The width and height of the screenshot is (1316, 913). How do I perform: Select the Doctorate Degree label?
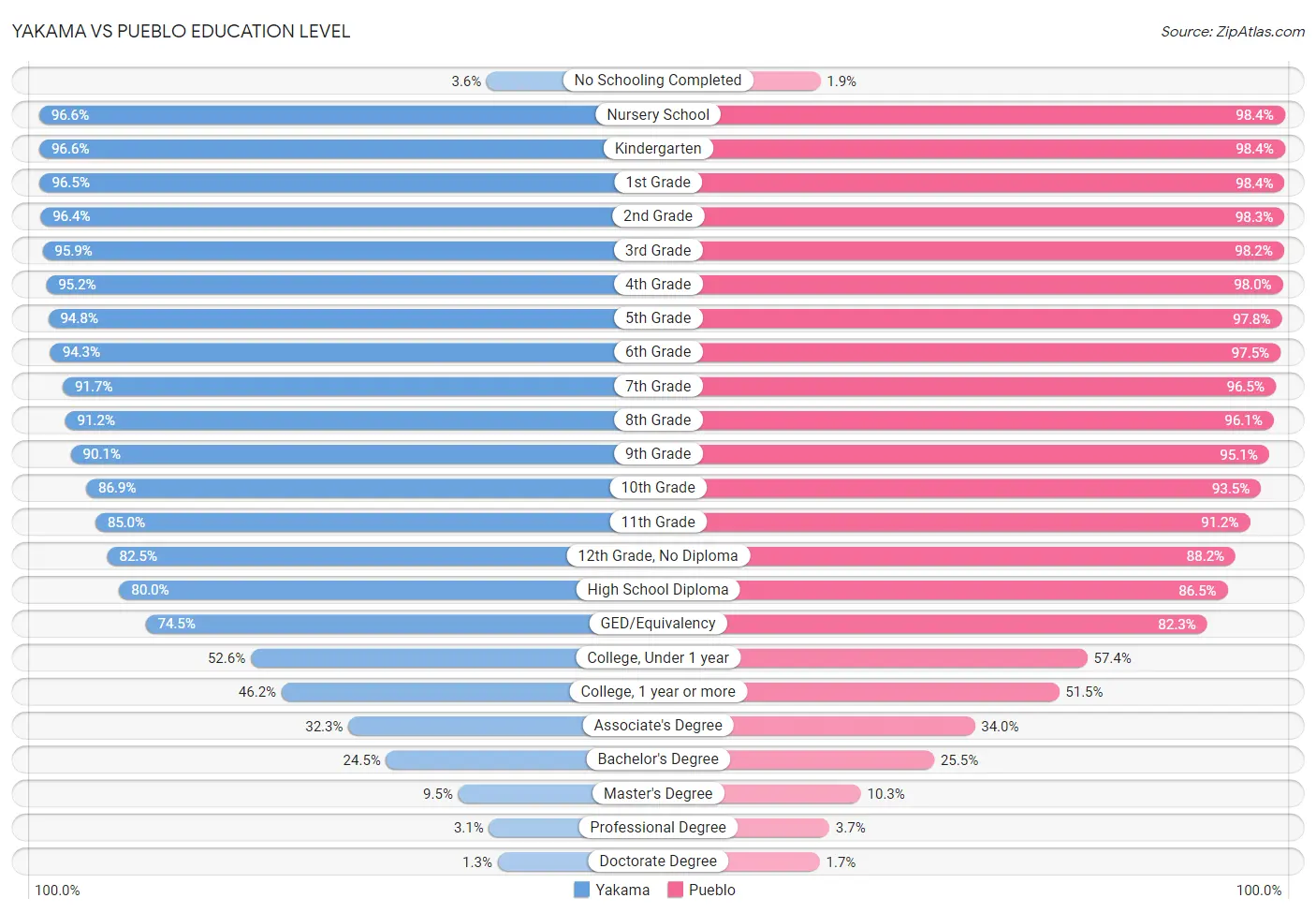coord(658,861)
